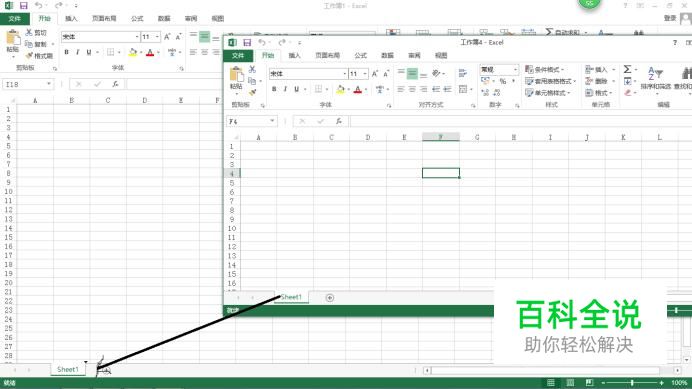Toggle middle align in front 工作簿4 window
Viewport: 692px width, 389px height.
coord(412,73)
